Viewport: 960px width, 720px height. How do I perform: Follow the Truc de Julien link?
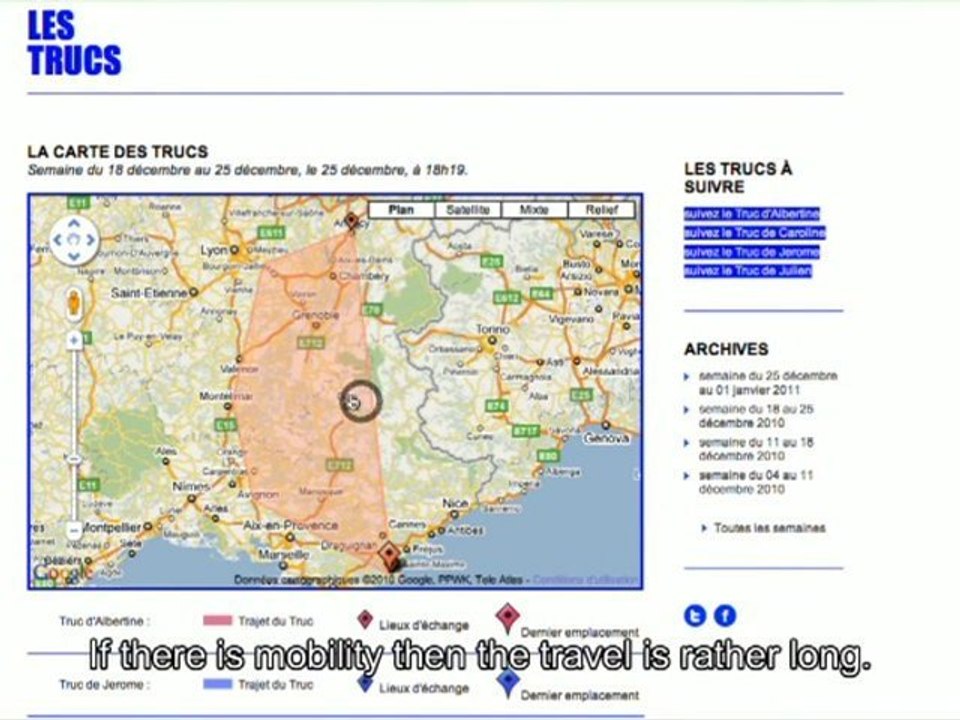748,271
